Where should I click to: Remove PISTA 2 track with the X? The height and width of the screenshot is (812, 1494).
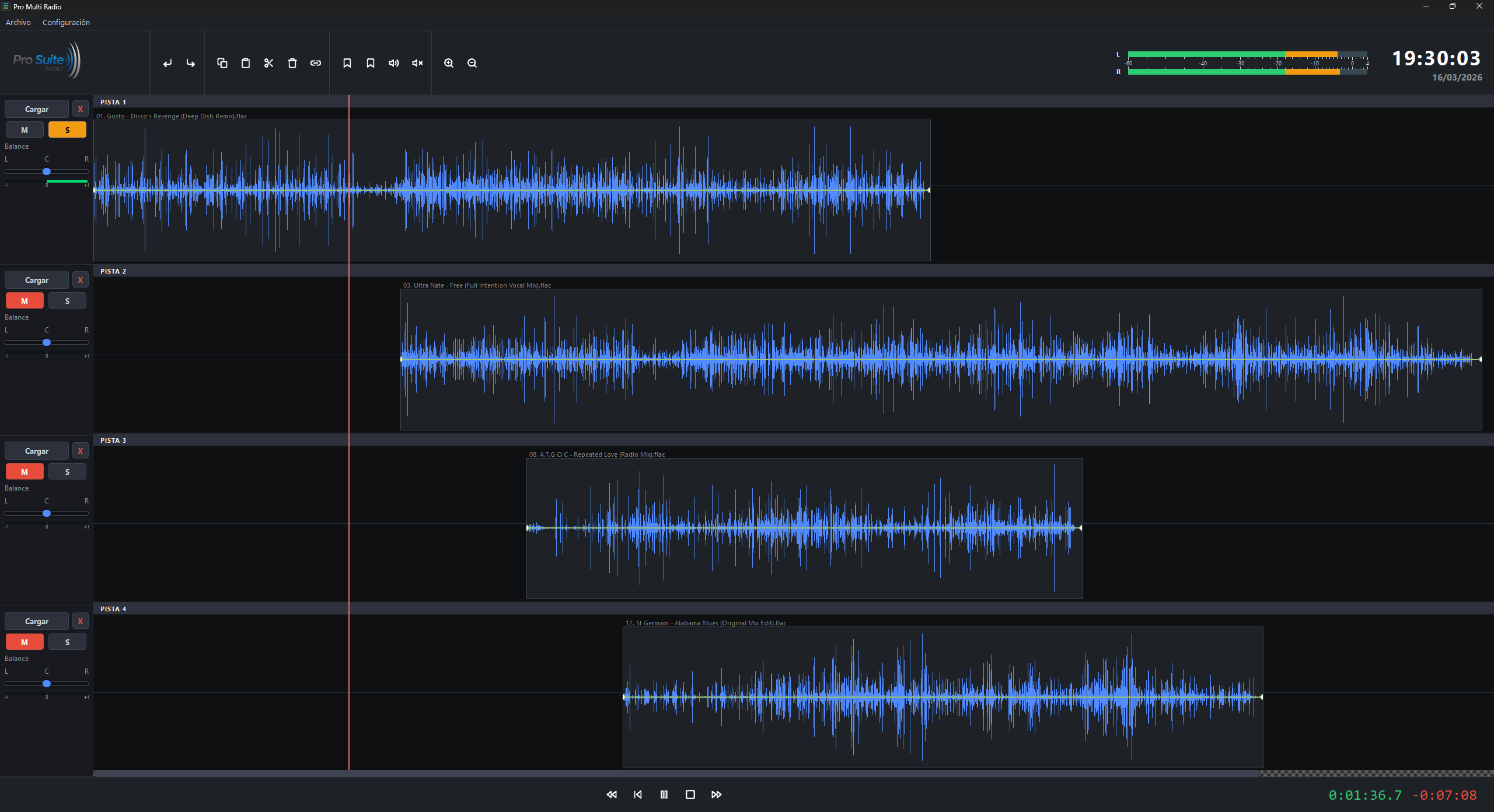(80, 279)
